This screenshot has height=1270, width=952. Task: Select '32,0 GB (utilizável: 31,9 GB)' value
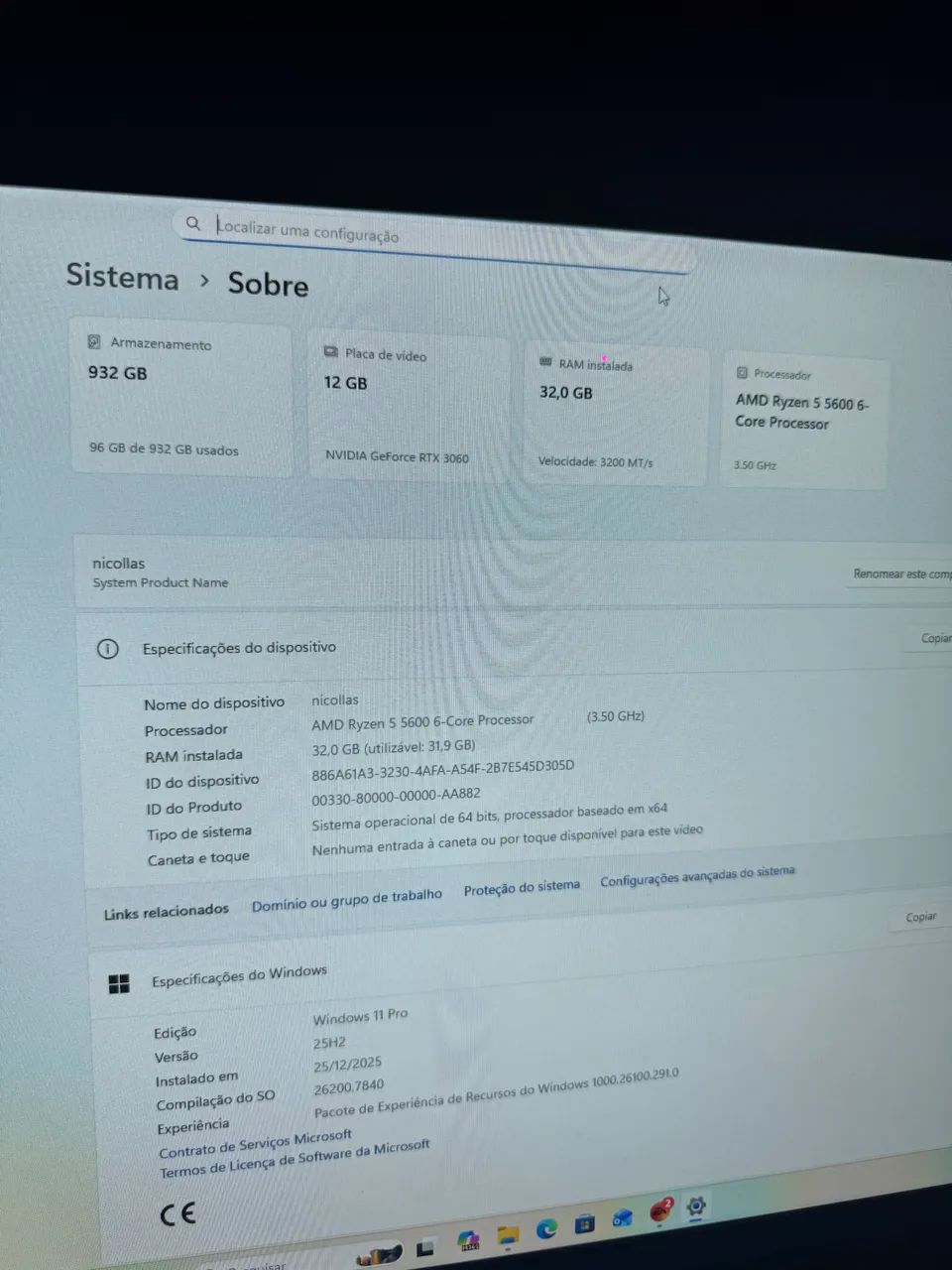tap(393, 747)
